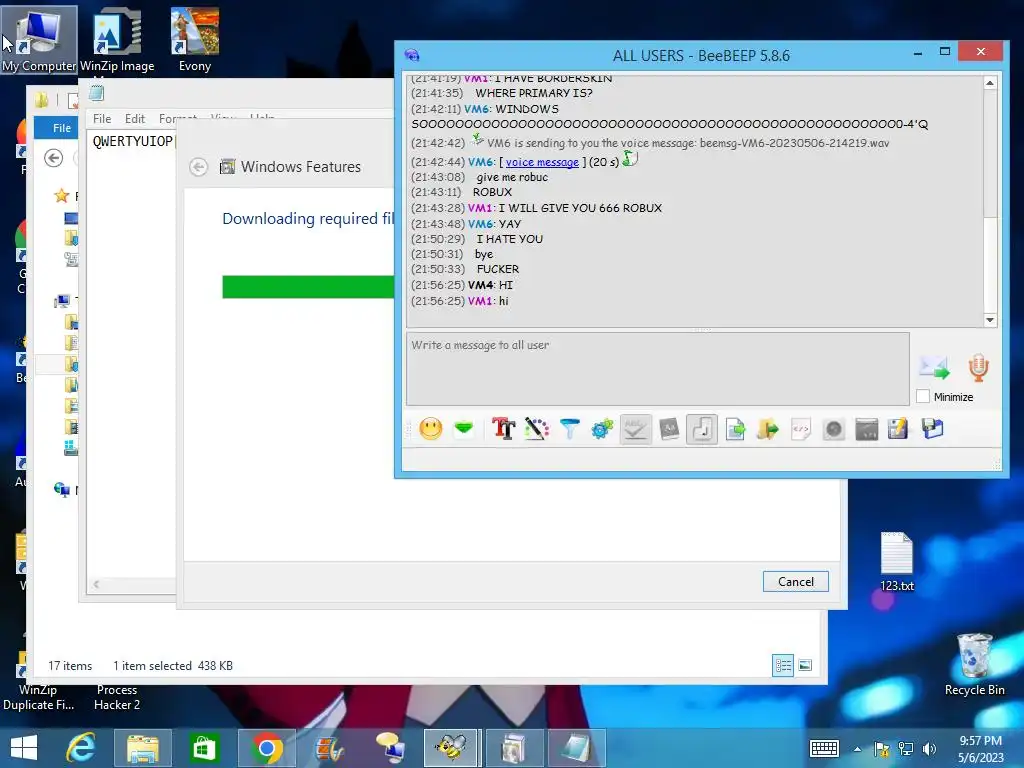Click the blue funnel filter icon
Screen dimensions: 1024x768
pyautogui.click(x=569, y=429)
